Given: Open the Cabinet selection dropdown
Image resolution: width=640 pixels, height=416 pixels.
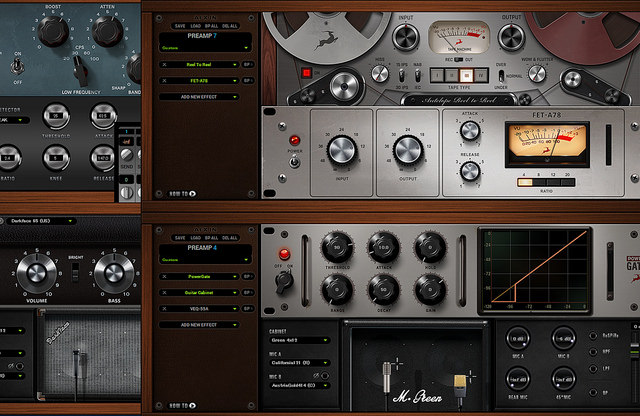Looking at the screenshot, I should (299, 340).
